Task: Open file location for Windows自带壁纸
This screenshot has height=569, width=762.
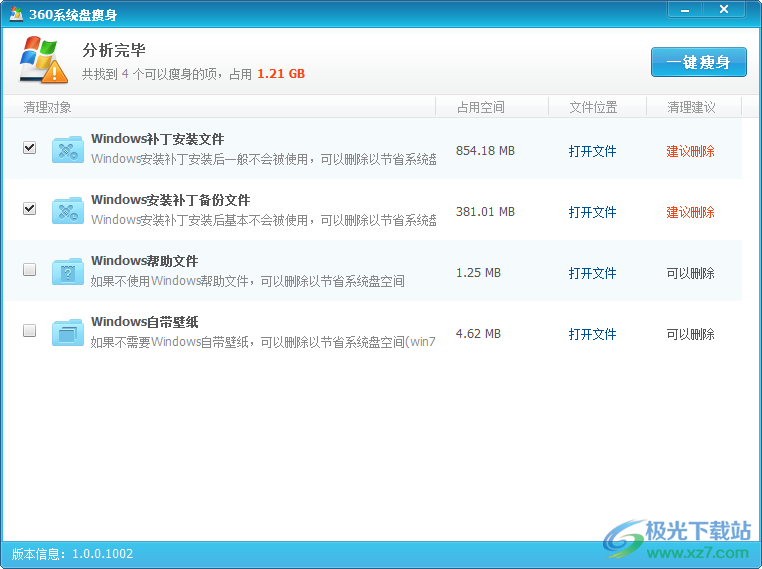Action: point(592,335)
